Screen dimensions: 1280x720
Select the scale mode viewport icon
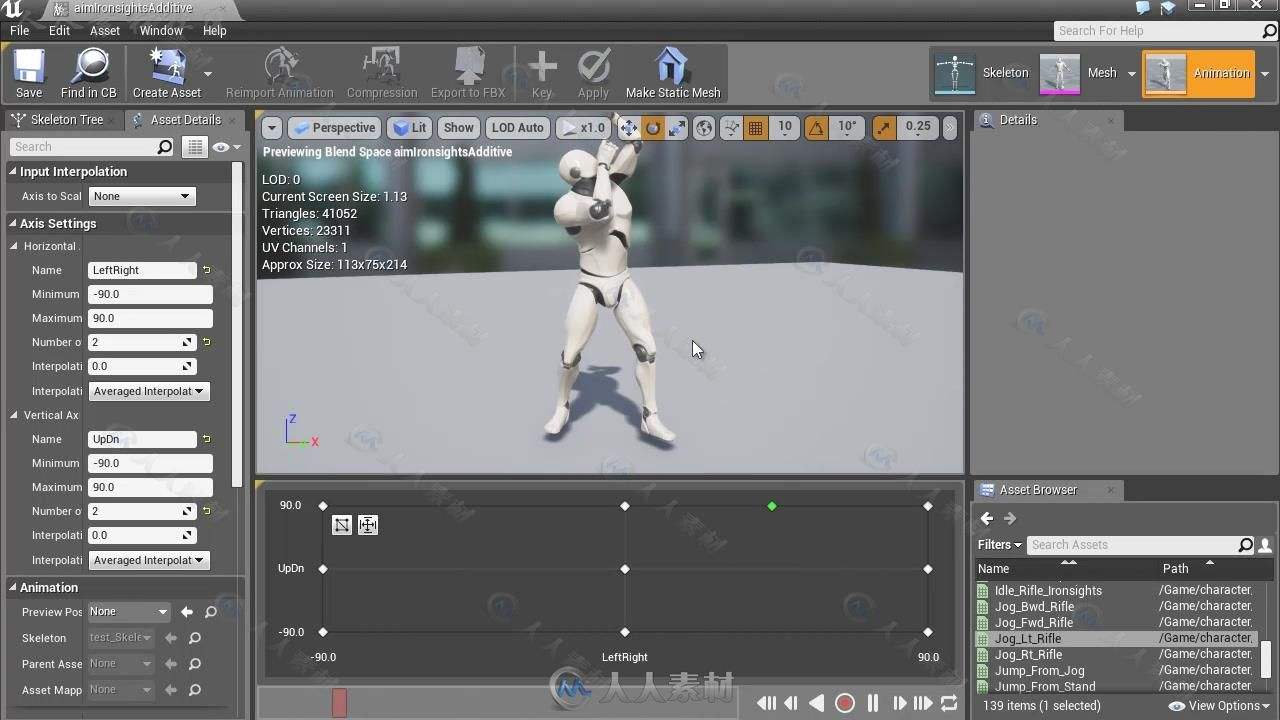[677, 128]
